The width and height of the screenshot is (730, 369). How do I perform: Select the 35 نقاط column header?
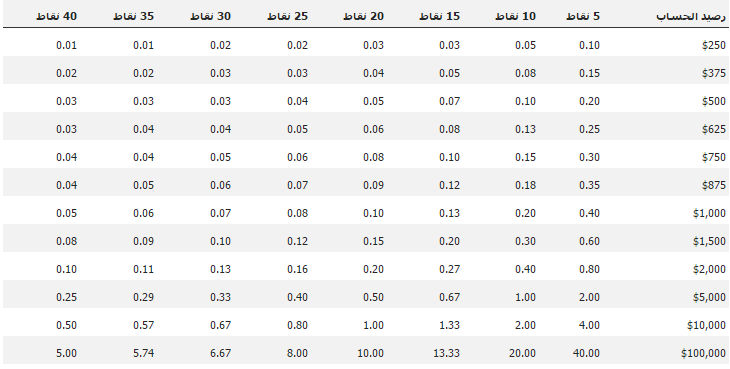[133, 16]
